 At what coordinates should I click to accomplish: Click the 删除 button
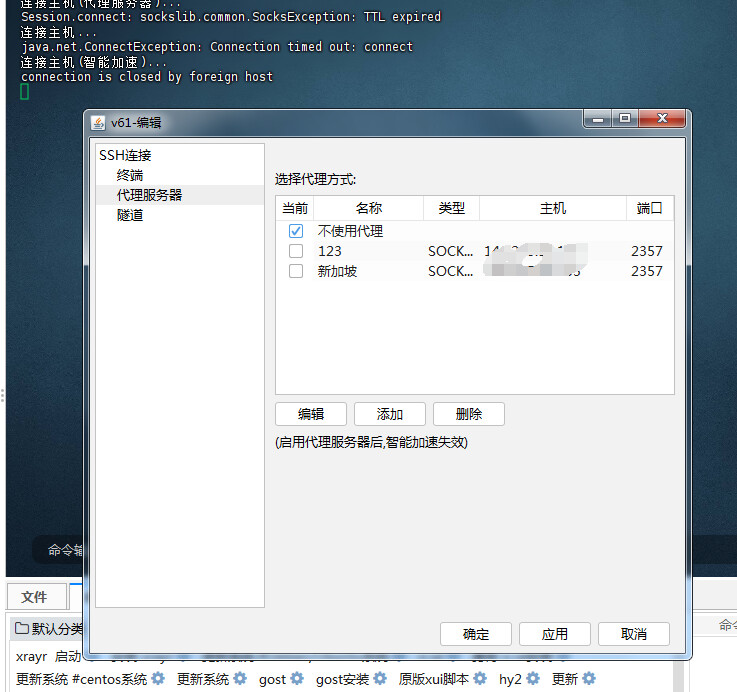point(469,414)
